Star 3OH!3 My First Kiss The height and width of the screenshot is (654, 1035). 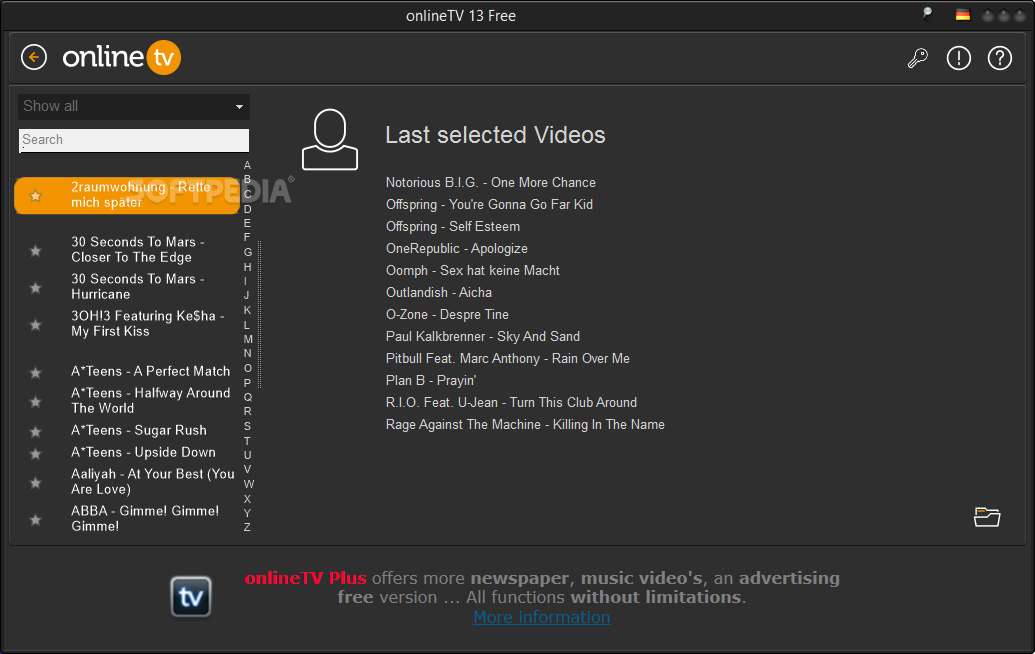pos(36,325)
